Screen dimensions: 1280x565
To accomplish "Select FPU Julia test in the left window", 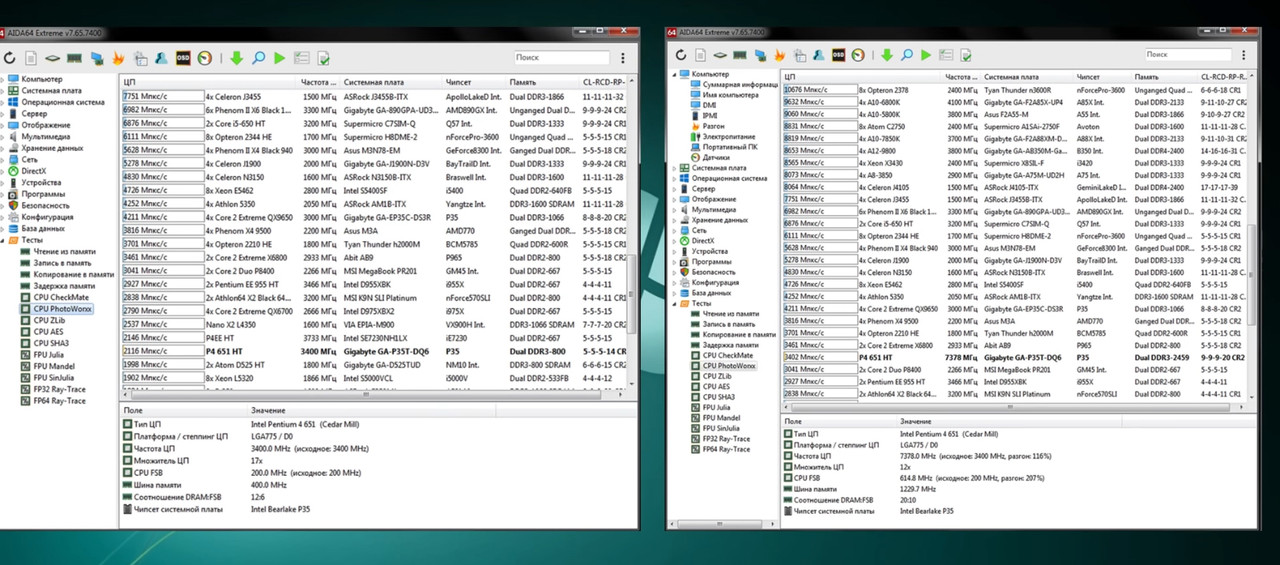I will (x=46, y=355).
